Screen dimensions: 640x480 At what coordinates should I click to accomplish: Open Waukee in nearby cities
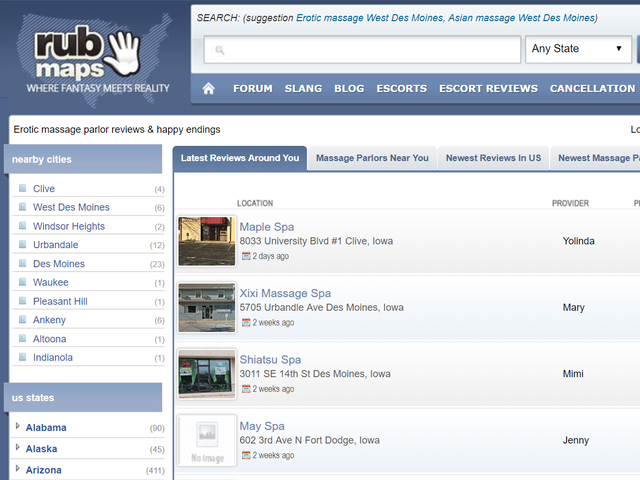51,282
